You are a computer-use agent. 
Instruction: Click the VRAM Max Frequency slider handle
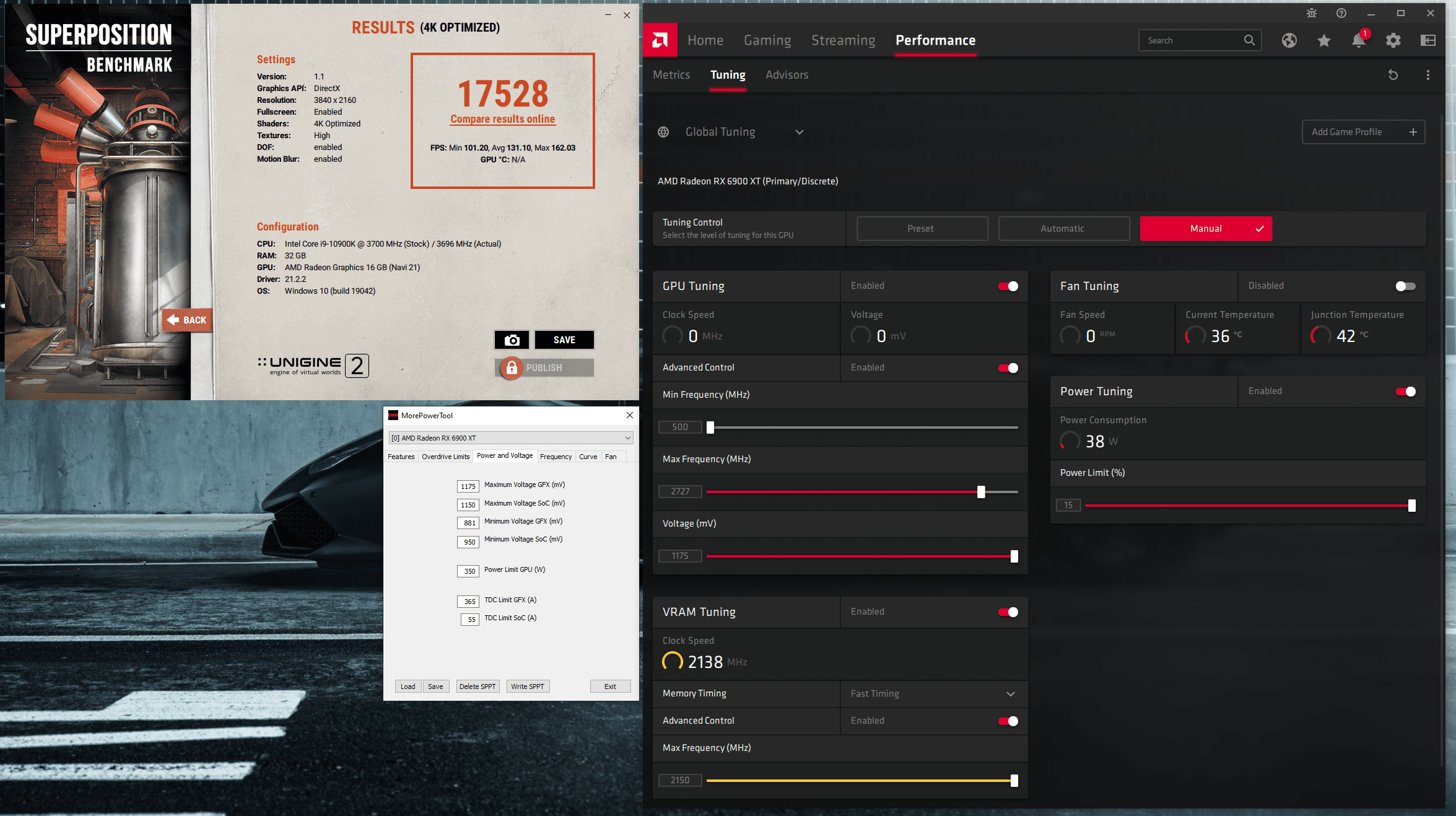pos(1014,781)
